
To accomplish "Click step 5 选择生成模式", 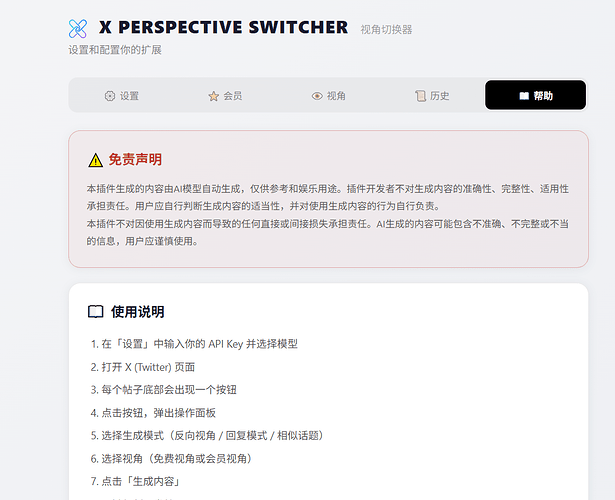I will pyautogui.click(x=207, y=435).
